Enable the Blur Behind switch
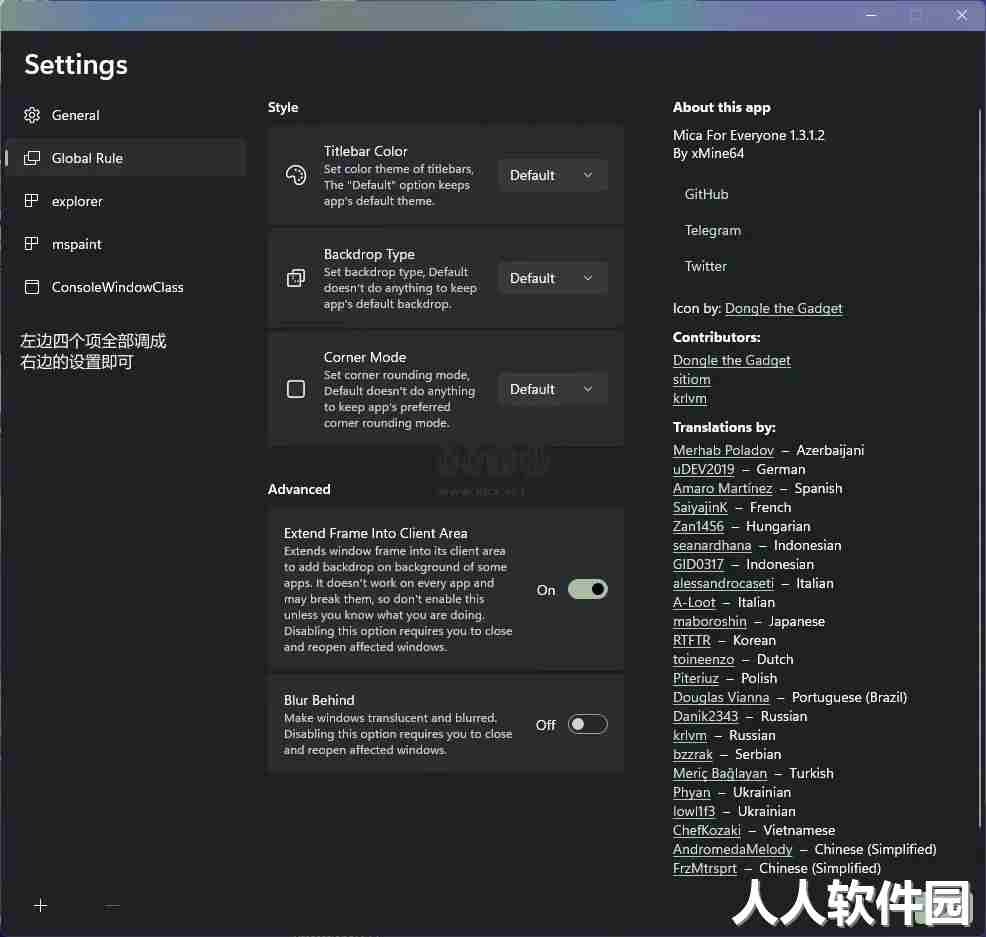 point(587,724)
